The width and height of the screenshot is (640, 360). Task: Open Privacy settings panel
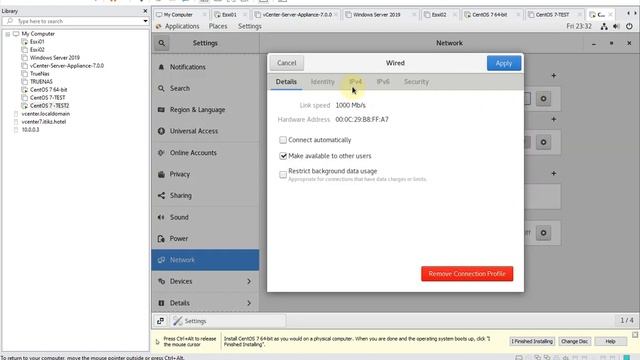coord(205,174)
